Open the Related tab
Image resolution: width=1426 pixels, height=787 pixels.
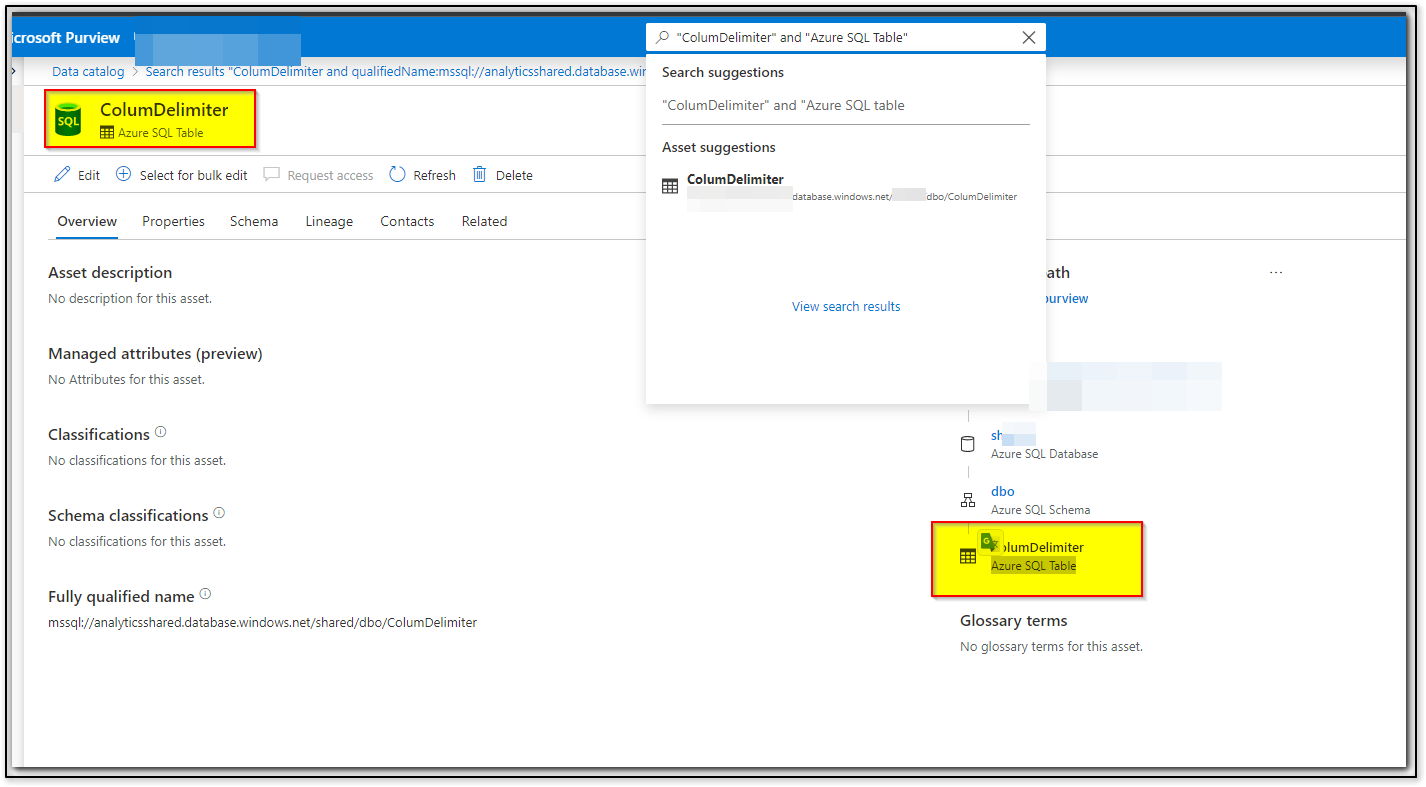pyautogui.click(x=484, y=221)
